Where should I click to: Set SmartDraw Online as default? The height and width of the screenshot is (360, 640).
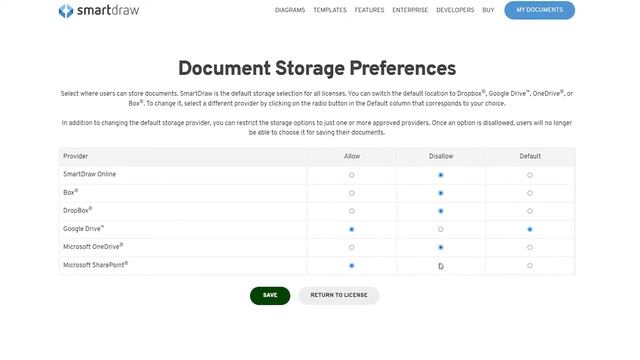tap(530, 175)
